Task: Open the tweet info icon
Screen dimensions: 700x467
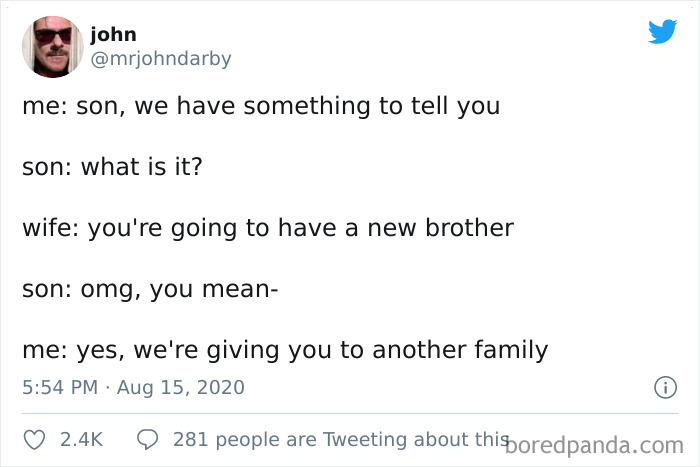Action: coord(660,387)
